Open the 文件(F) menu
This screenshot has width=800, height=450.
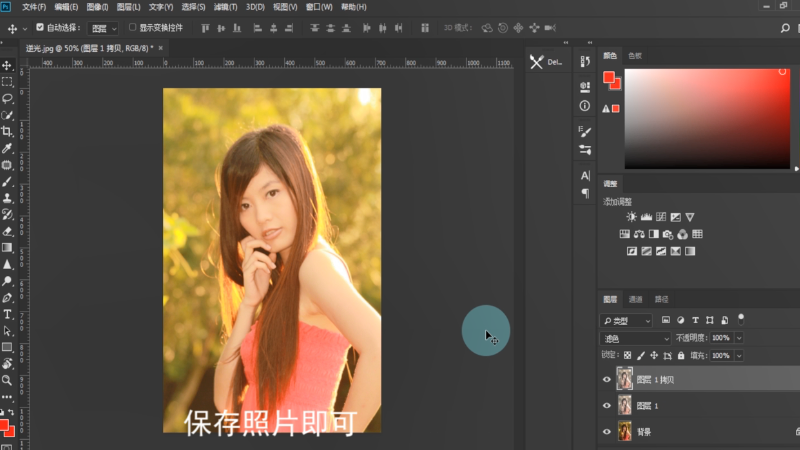click(34, 7)
